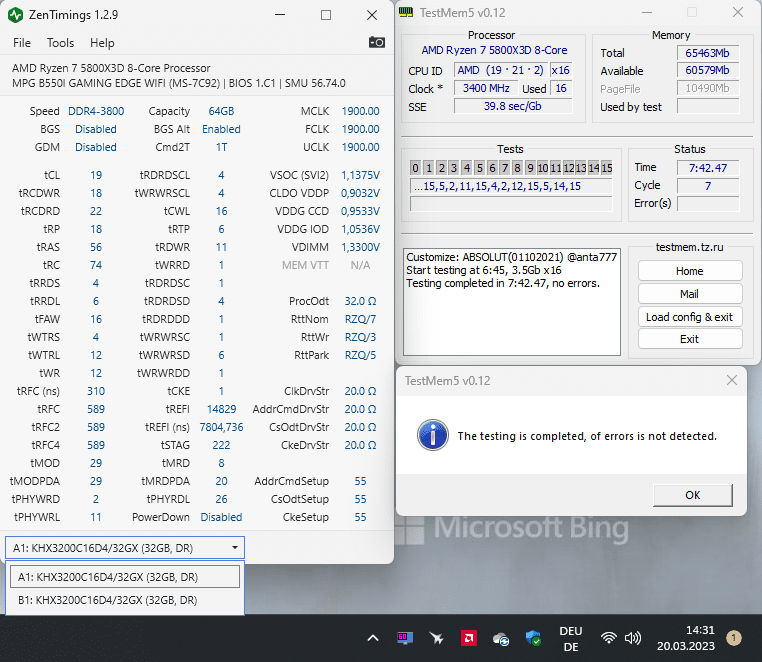The width and height of the screenshot is (762, 662).
Task: Click the Capacity value 64GB
Action: (221, 111)
